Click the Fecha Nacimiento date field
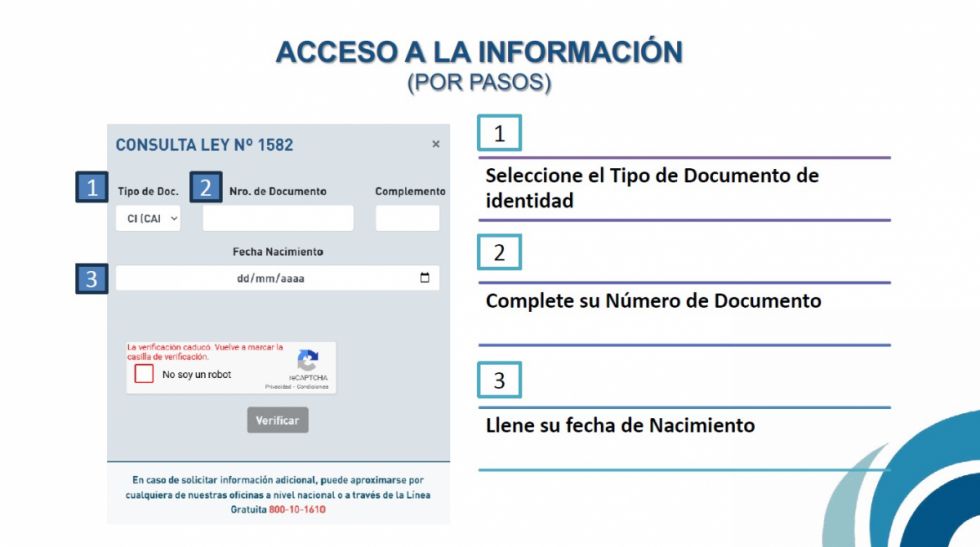The height and width of the screenshot is (547, 980). tap(278, 278)
